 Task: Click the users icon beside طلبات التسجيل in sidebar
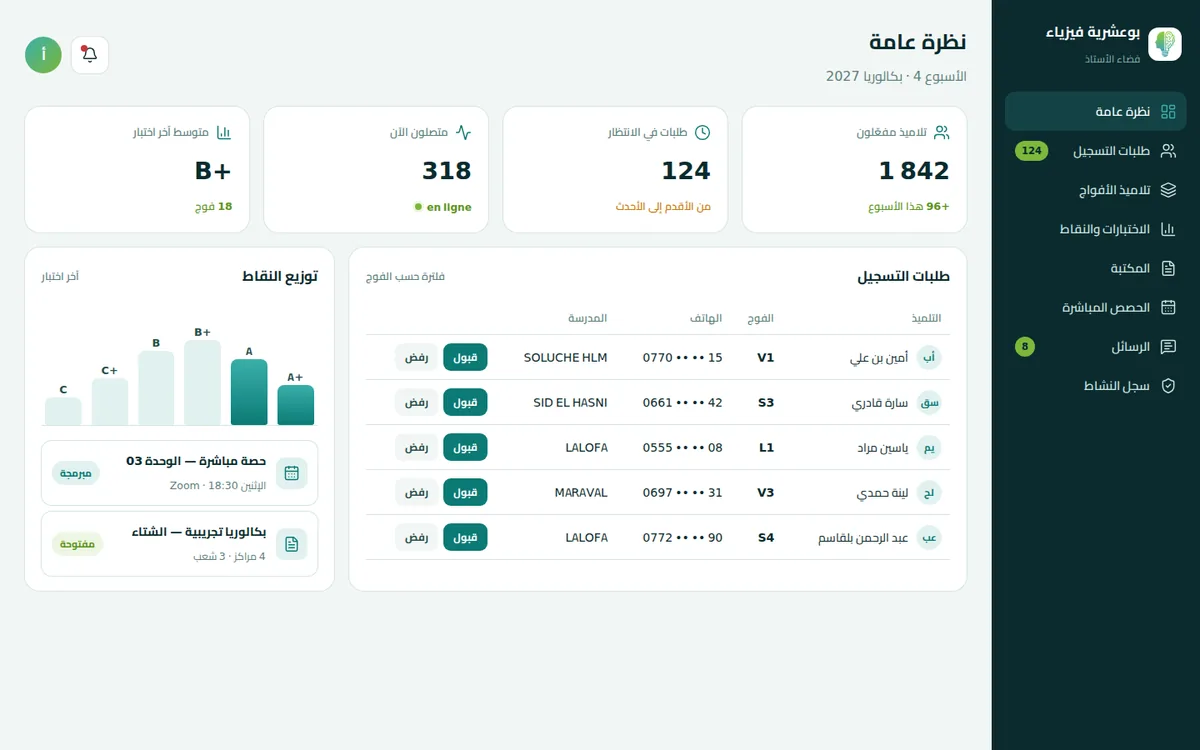click(x=1168, y=151)
